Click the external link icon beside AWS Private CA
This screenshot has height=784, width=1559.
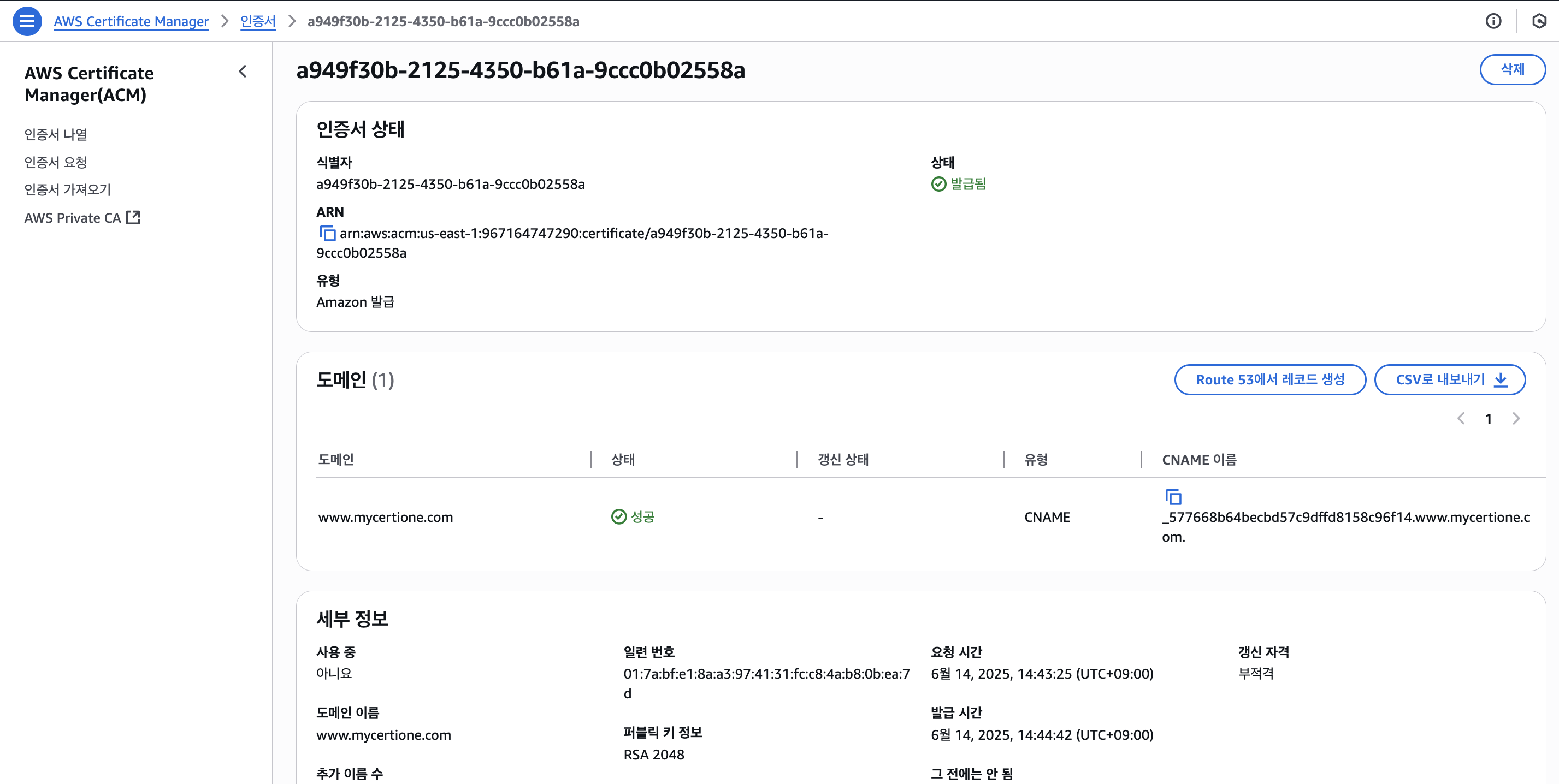(x=133, y=218)
